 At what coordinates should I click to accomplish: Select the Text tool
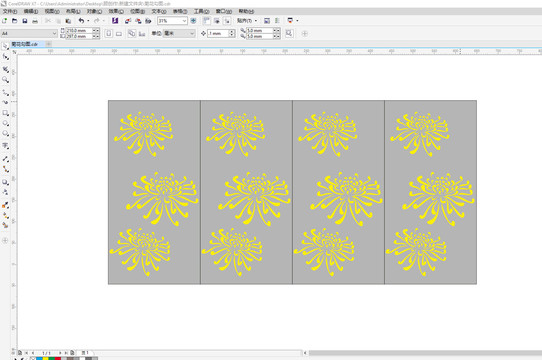click(5, 146)
